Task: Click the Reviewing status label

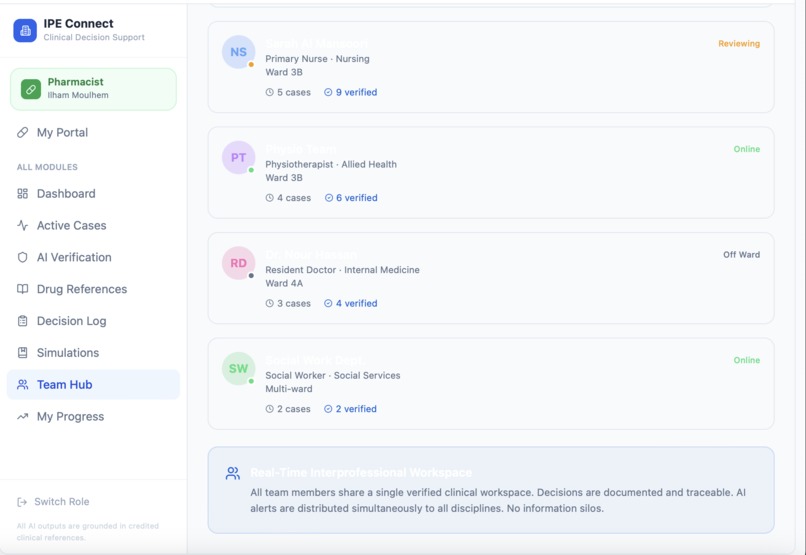Action: pyautogui.click(x=739, y=44)
